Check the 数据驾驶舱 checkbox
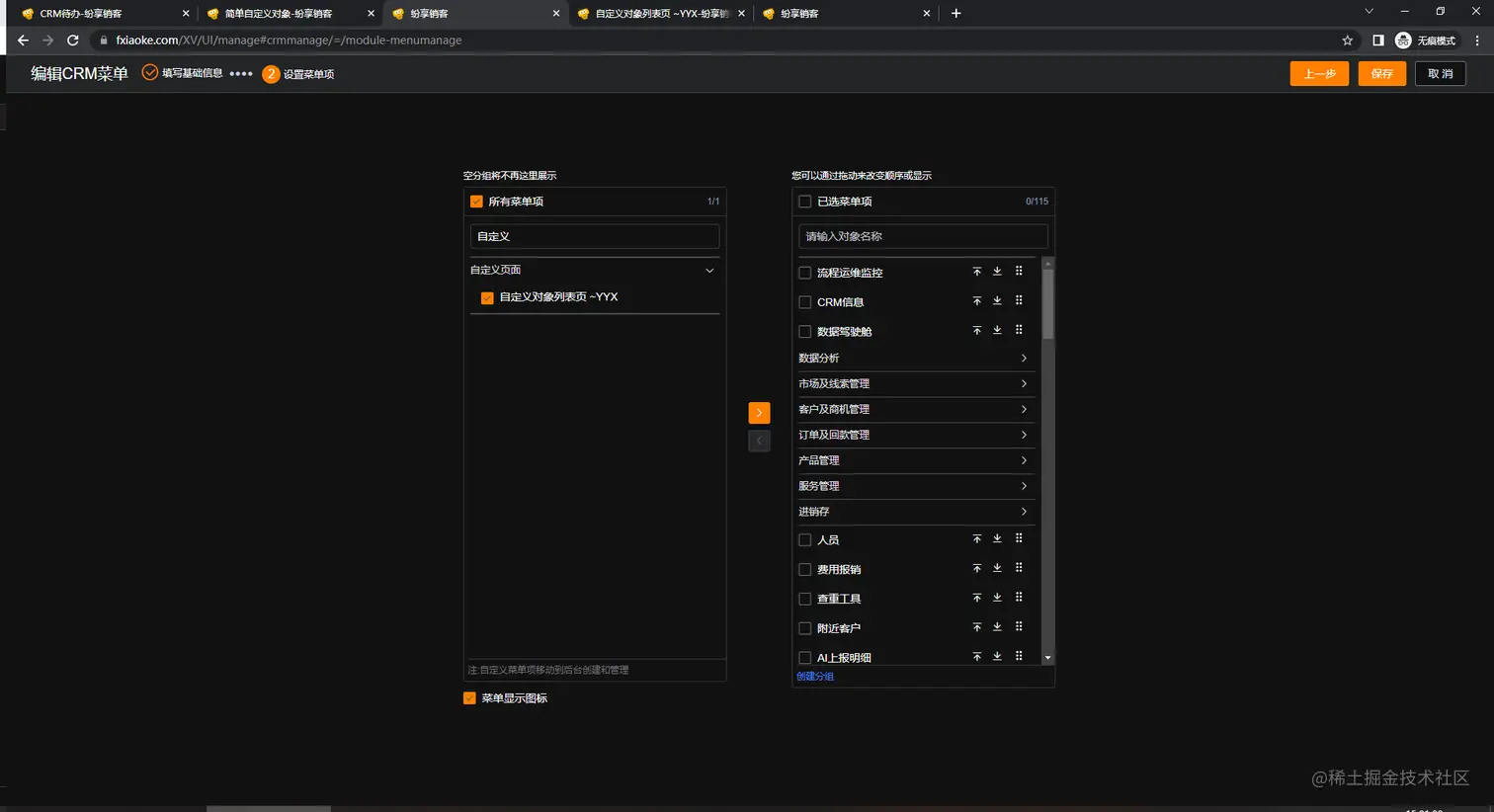The height and width of the screenshot is (812, 1494). click(805, 332)
